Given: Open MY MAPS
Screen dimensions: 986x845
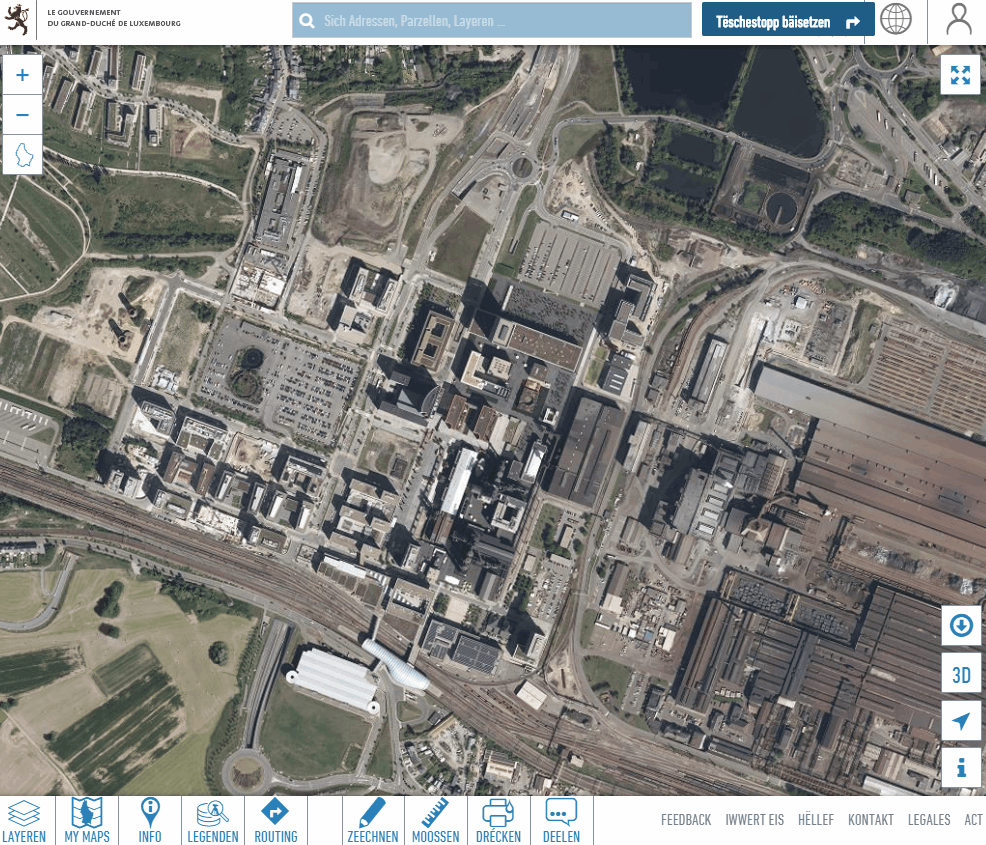Looking at the screenshot, I should point(86,820).
